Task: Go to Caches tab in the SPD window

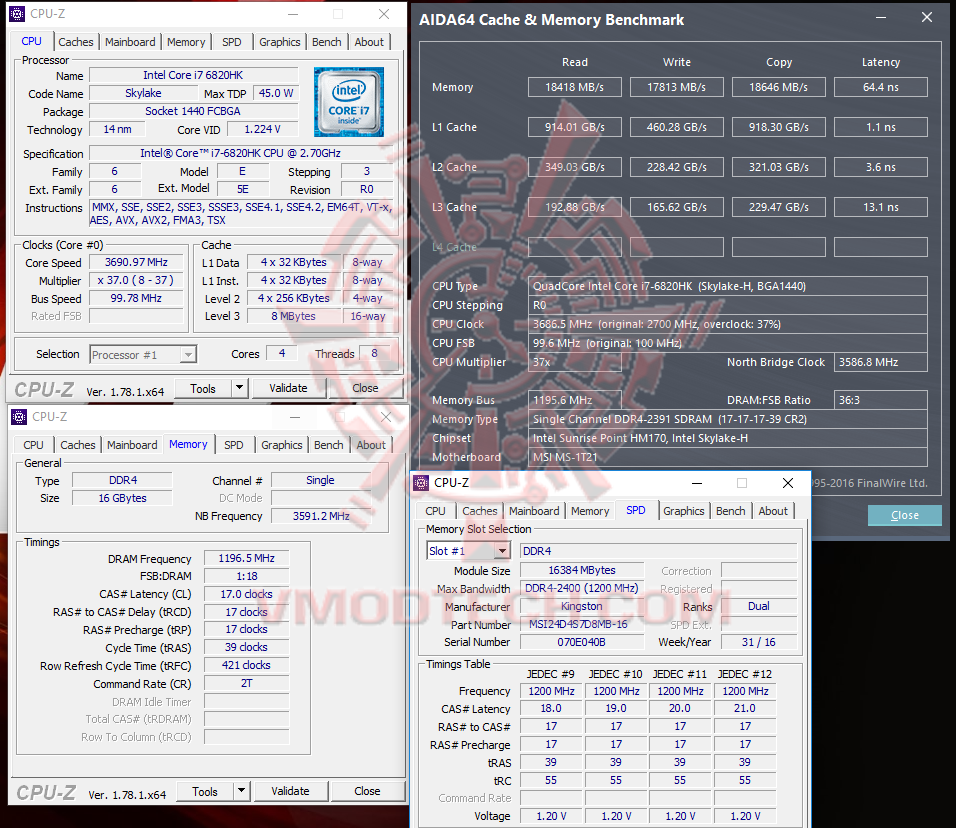Action: pyautogui.click(x=479, y=511)
